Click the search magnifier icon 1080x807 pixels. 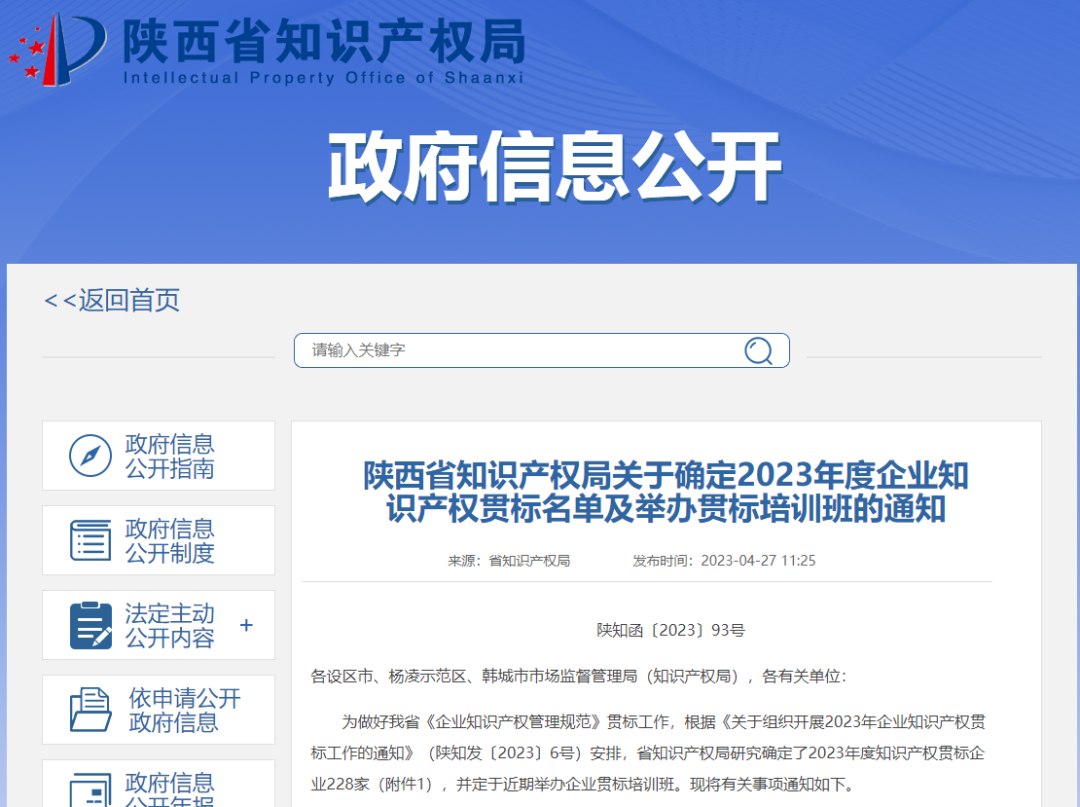tap(759, 350)
